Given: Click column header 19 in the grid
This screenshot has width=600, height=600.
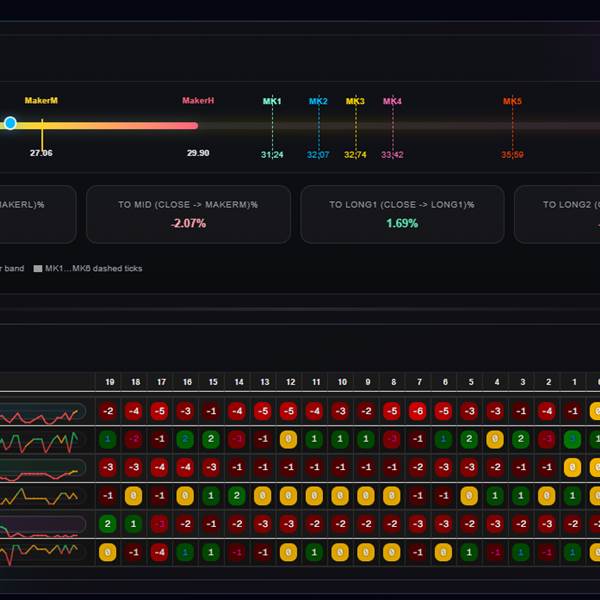Looking at the screenshot, I should pyautogui.click(x=109, y=382).
